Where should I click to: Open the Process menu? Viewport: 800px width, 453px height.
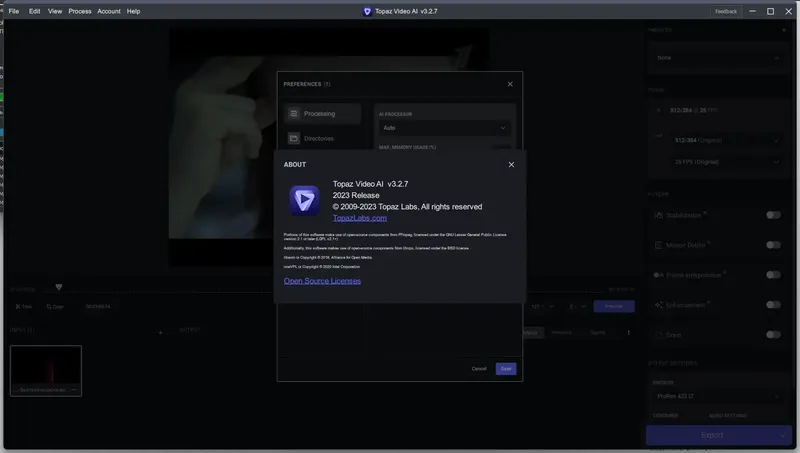coord(80,11)
